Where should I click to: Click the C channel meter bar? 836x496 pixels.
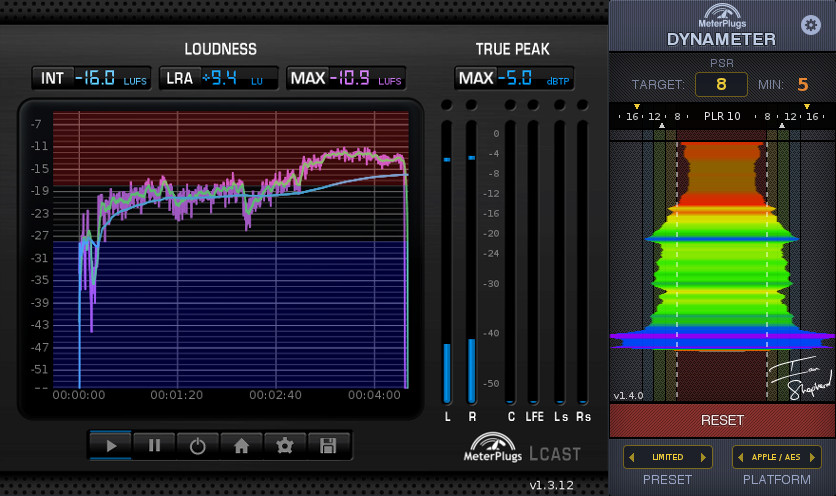coord(510,262)
